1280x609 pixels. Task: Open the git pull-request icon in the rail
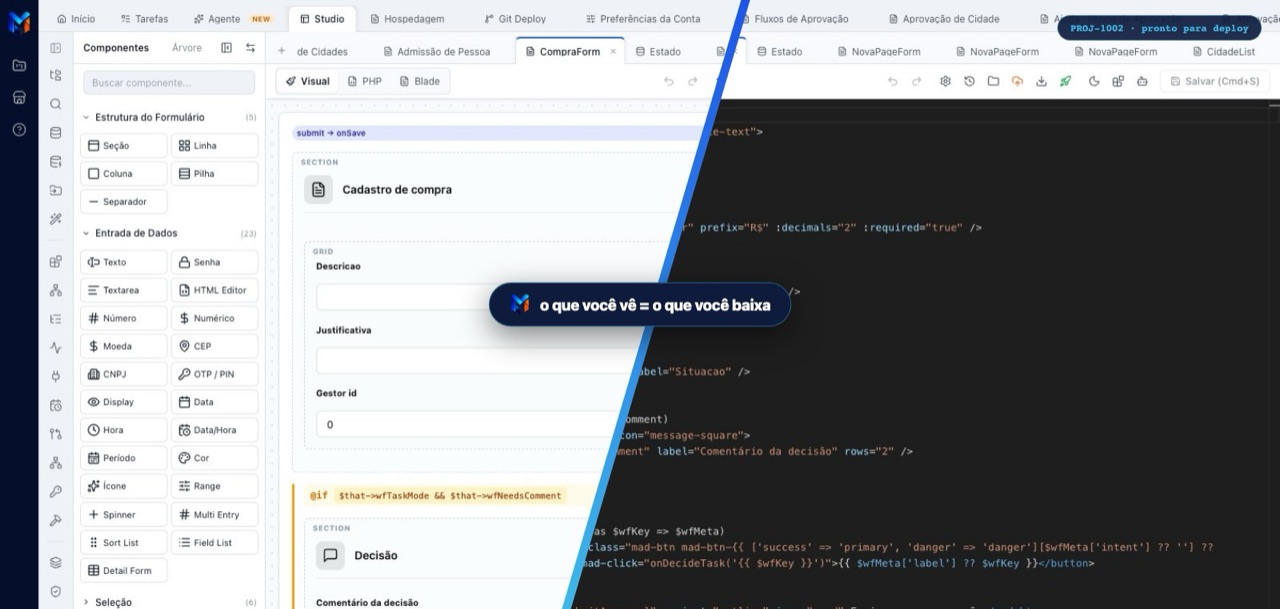pos(56,434)
